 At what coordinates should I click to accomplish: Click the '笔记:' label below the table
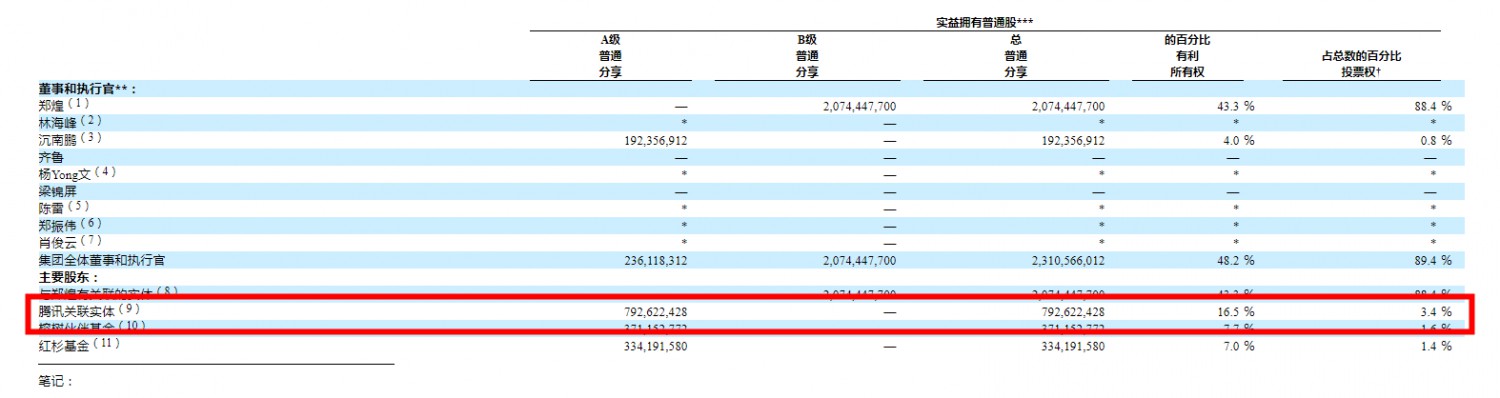(56, 380)
